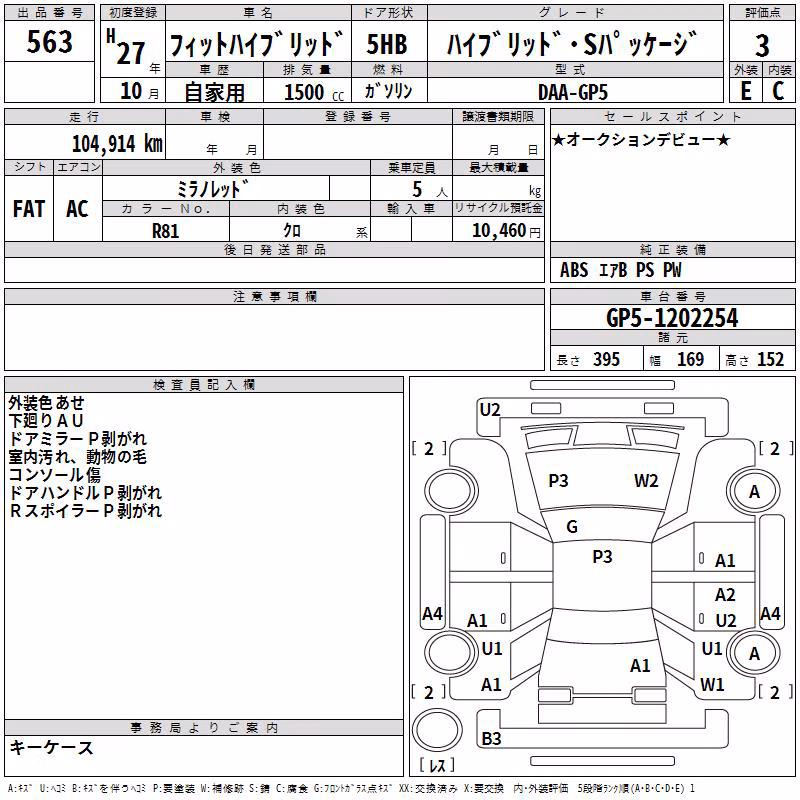
Task: Select the fuel type "ガソリン"
Action: (x=388, y=91)
